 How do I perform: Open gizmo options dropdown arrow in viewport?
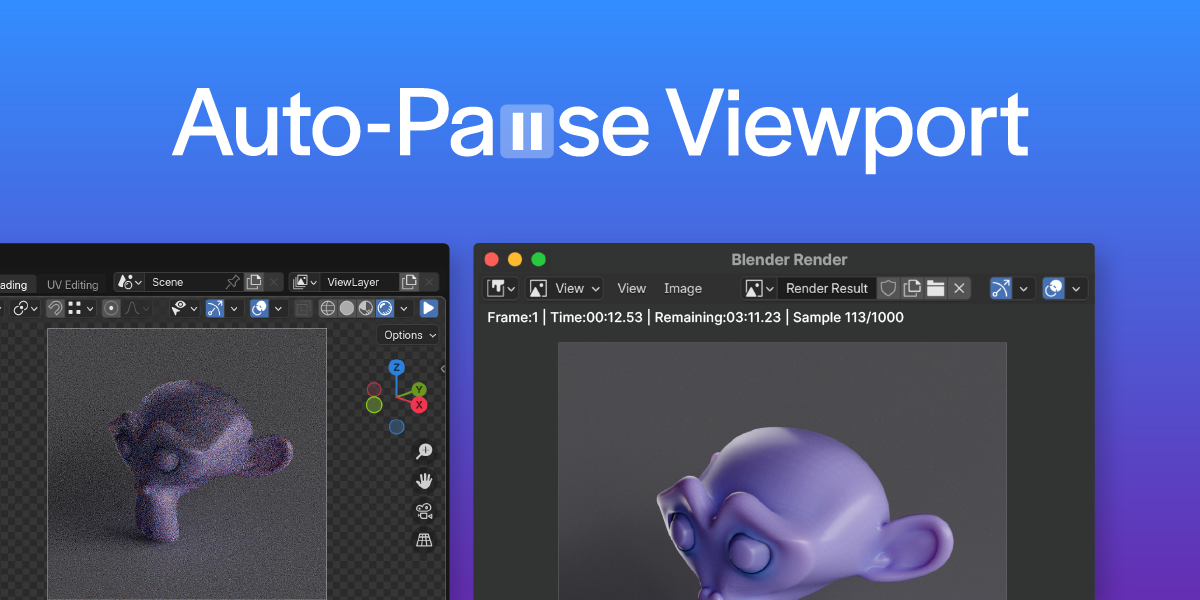tap(234, 308)
